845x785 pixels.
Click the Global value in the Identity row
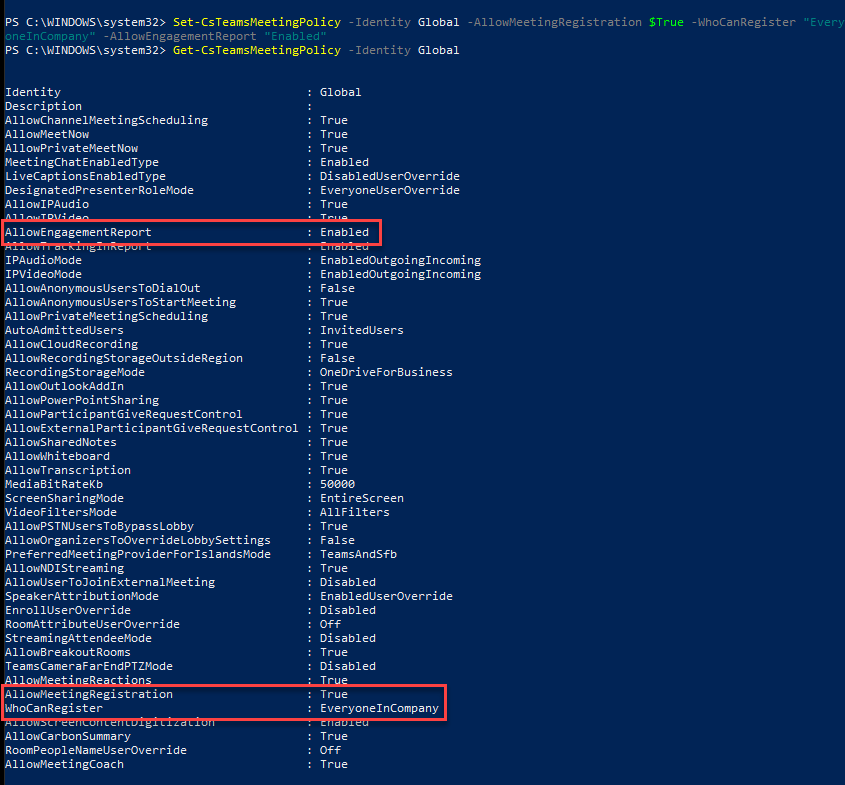coord(341,92)
